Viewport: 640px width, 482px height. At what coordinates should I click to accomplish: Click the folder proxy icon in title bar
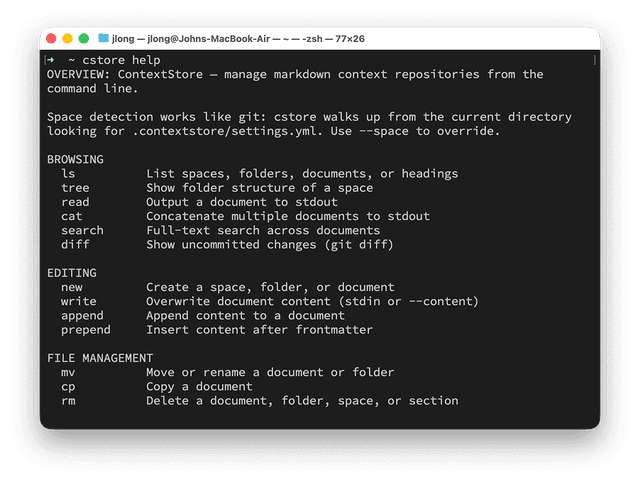tap(103, 38)
